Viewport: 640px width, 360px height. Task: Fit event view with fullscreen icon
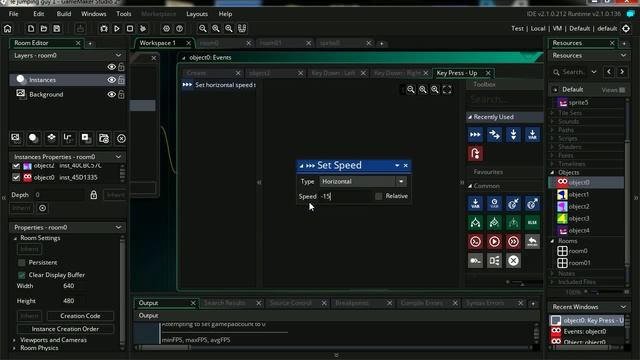coord(447,89)
